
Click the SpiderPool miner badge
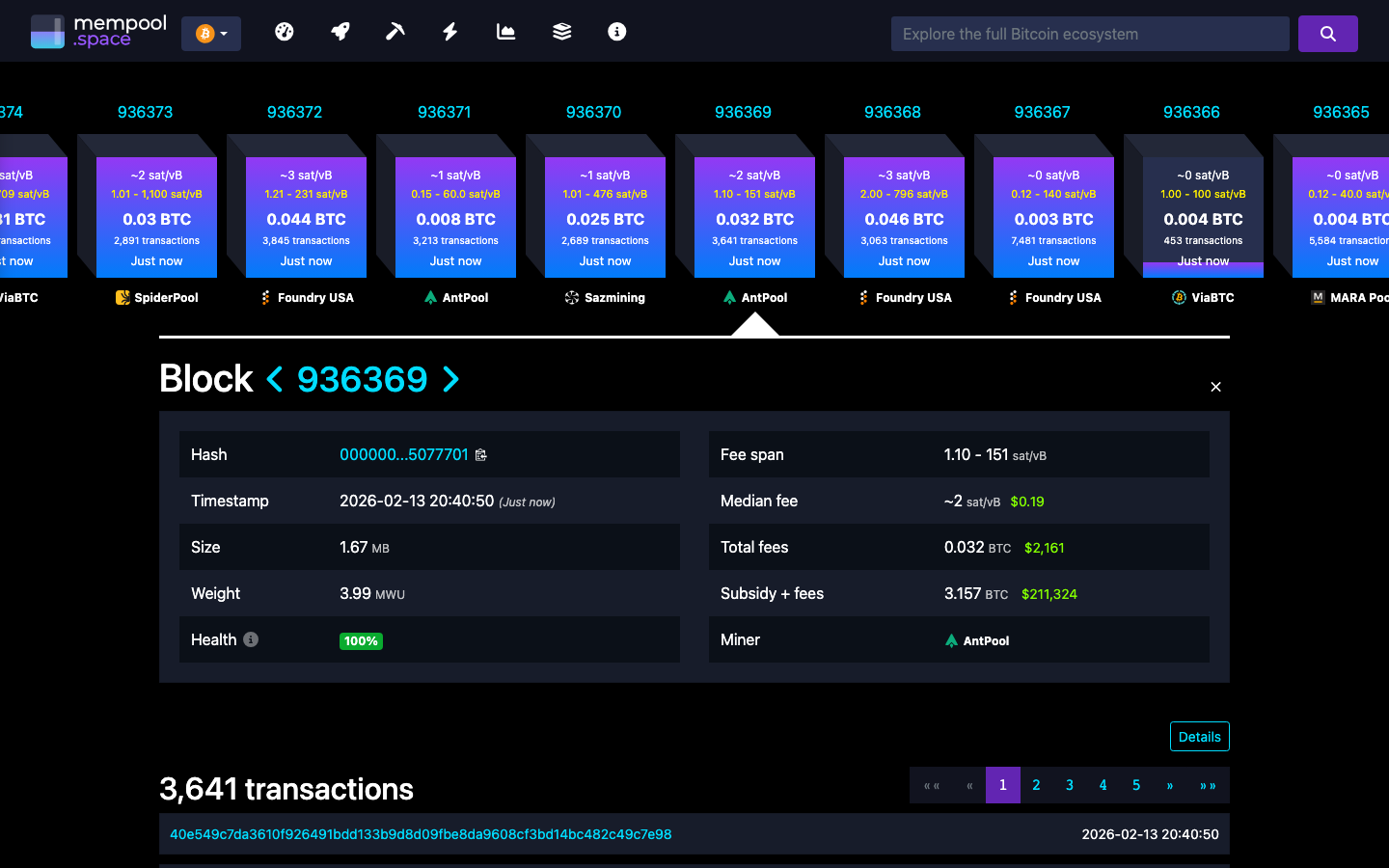point(156,297)
